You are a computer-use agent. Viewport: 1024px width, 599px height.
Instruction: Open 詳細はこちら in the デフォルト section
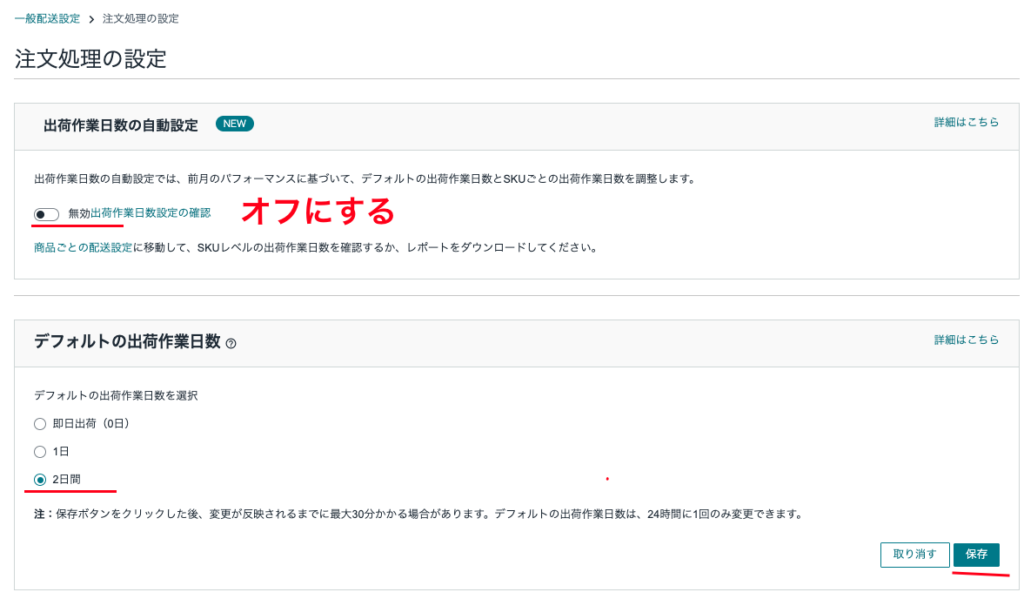[966, 340]
